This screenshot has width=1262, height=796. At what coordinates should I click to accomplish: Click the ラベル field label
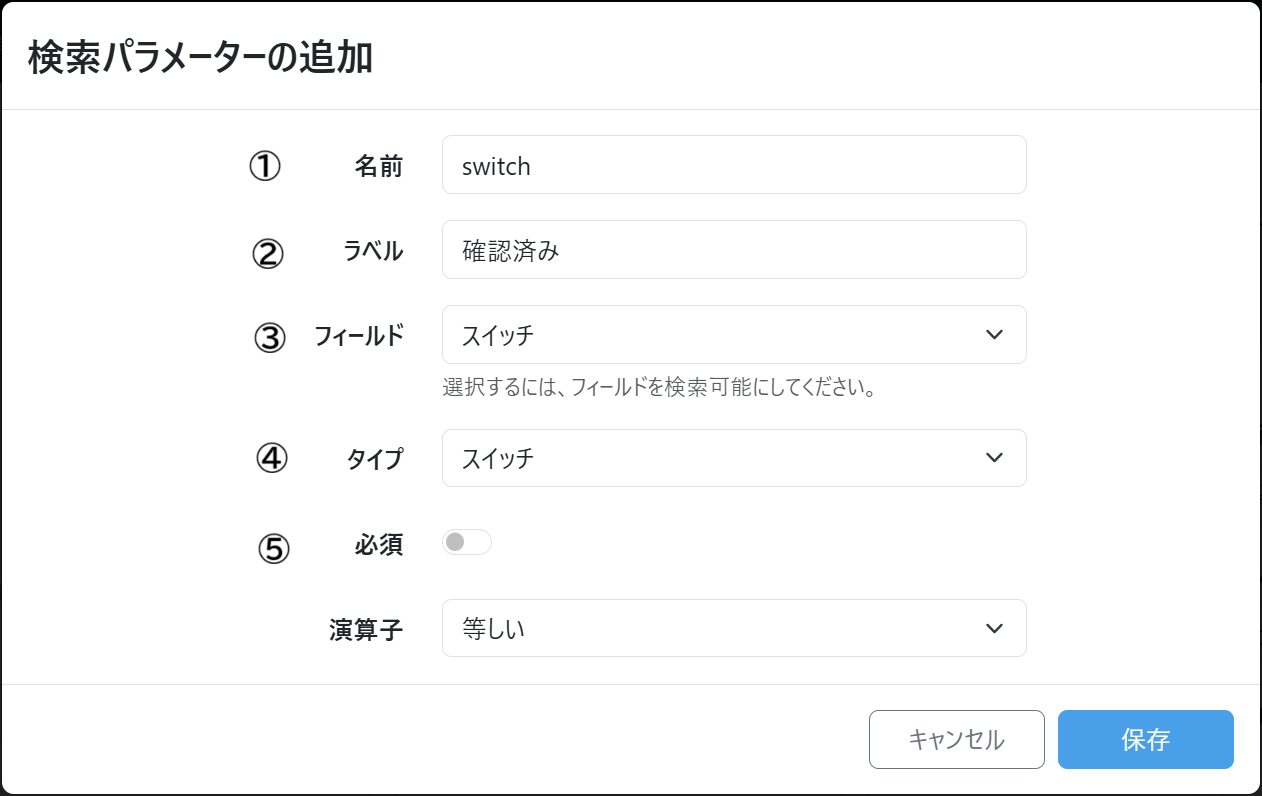click(373, 251)
